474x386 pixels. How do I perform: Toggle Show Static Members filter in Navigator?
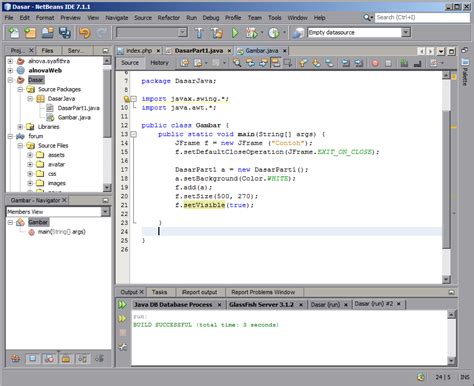(x=49, y=358)
